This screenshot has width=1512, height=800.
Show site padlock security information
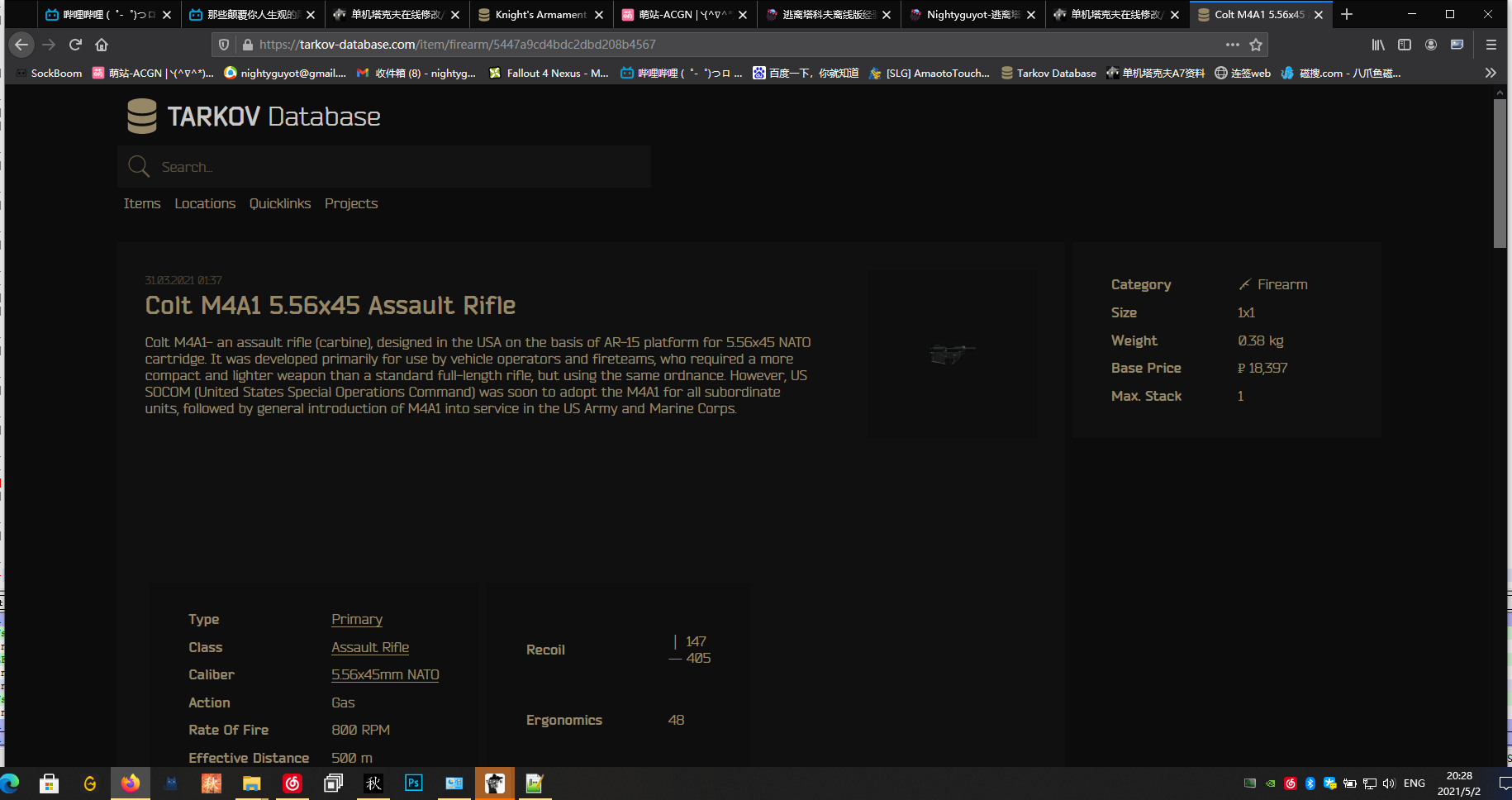pos(247,45)
